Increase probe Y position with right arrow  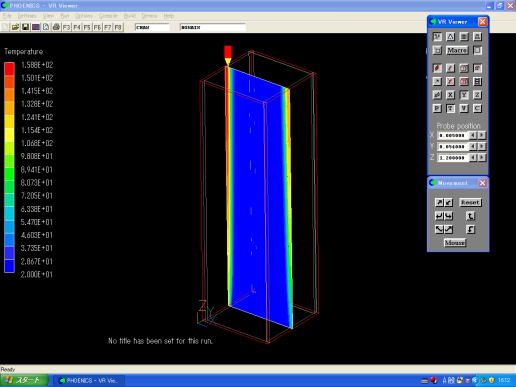482,146
